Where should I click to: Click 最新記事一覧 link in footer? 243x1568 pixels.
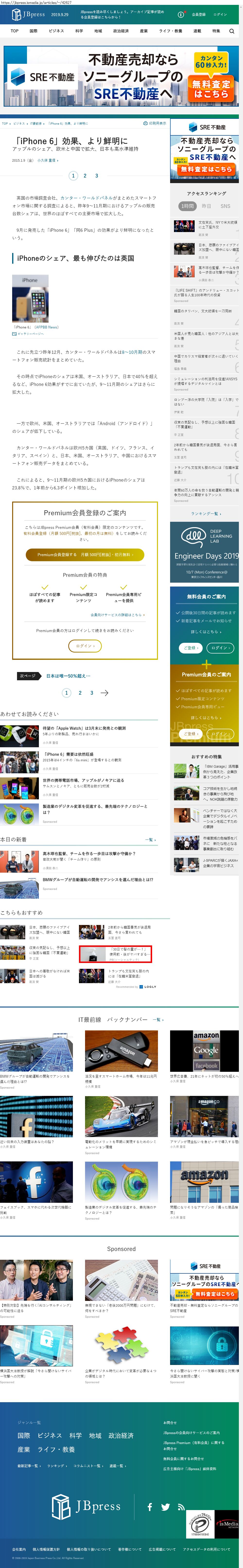[29, 1466]
